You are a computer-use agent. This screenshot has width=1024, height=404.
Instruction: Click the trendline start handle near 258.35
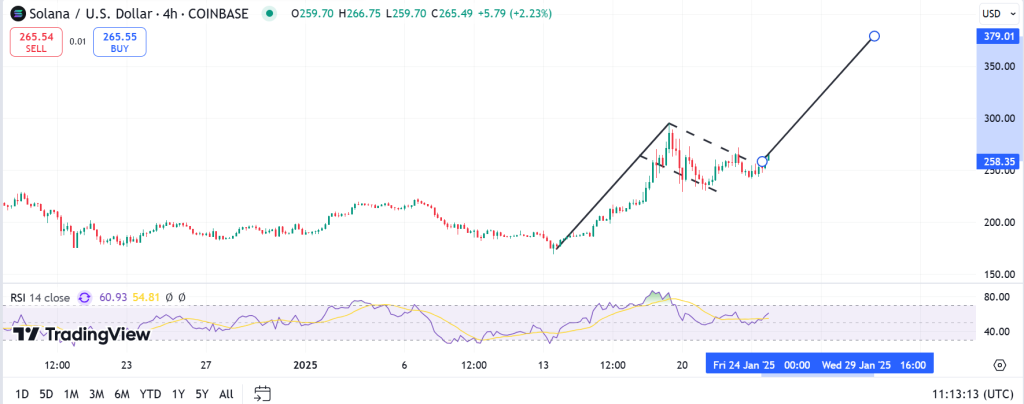(763, 161)
